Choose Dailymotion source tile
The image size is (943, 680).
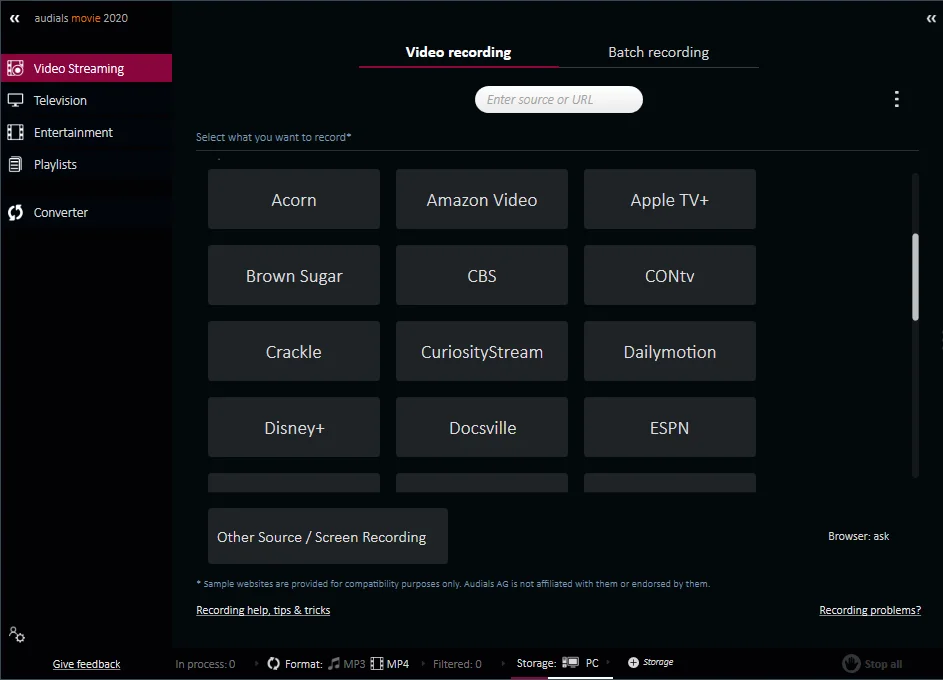coord(669,351)
